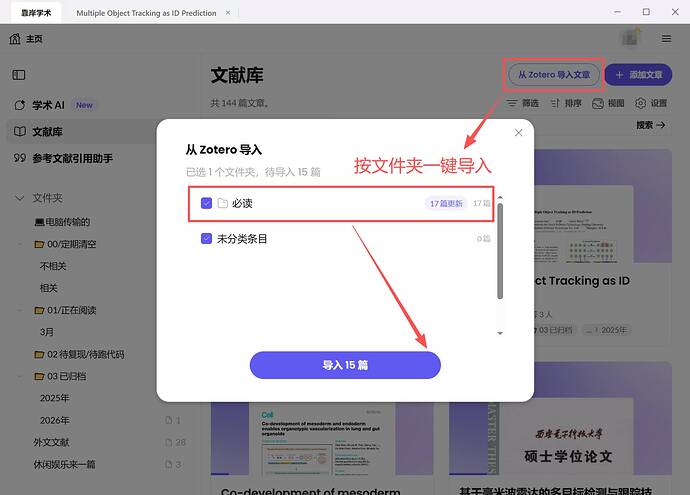Click the scrollbar down arrow in dialog
The image size is (690, 495).
(x=500, y=333)
